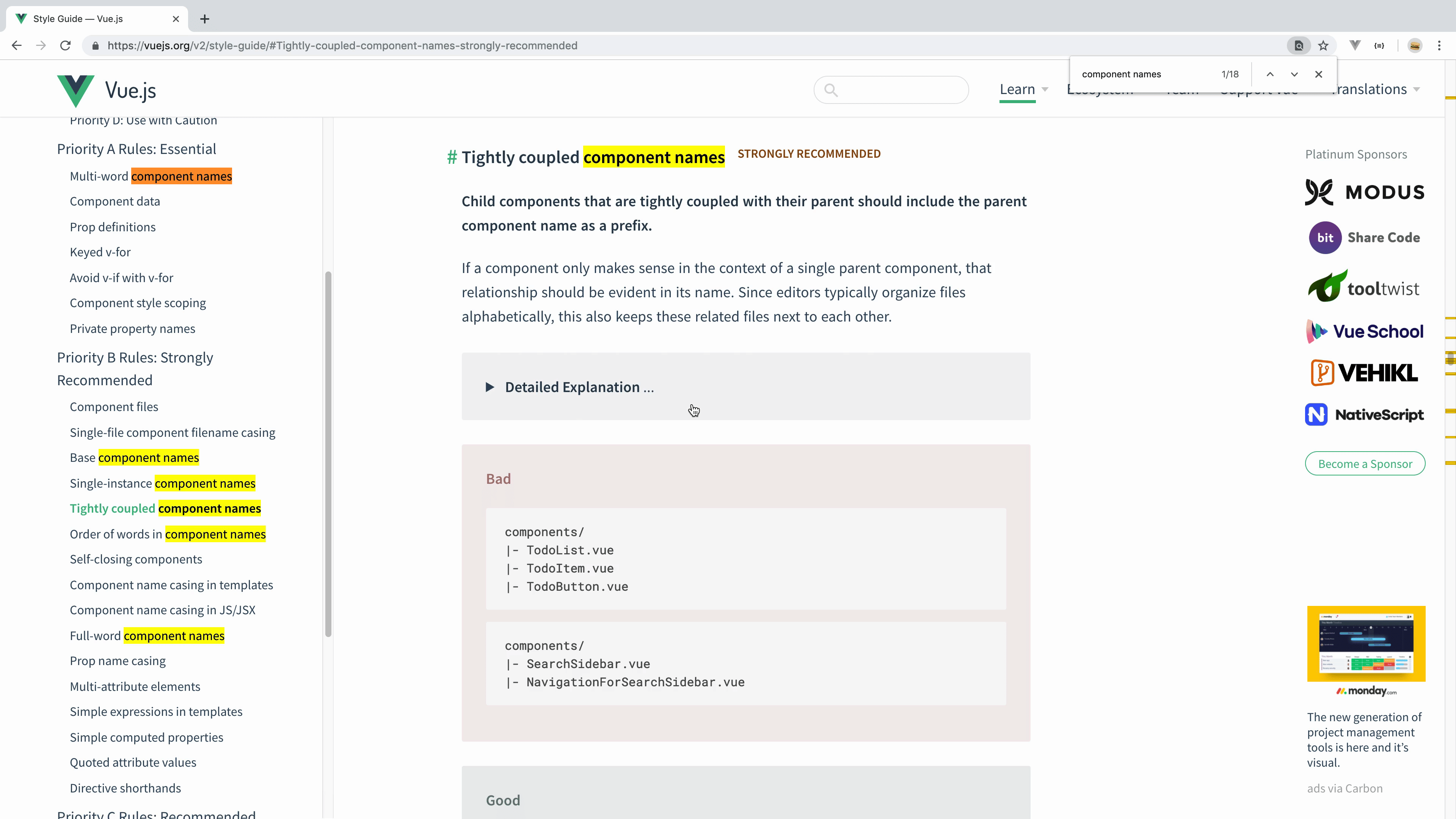Select the Style Guide browser tab
Screen dimensions: 1456x819
97,19
